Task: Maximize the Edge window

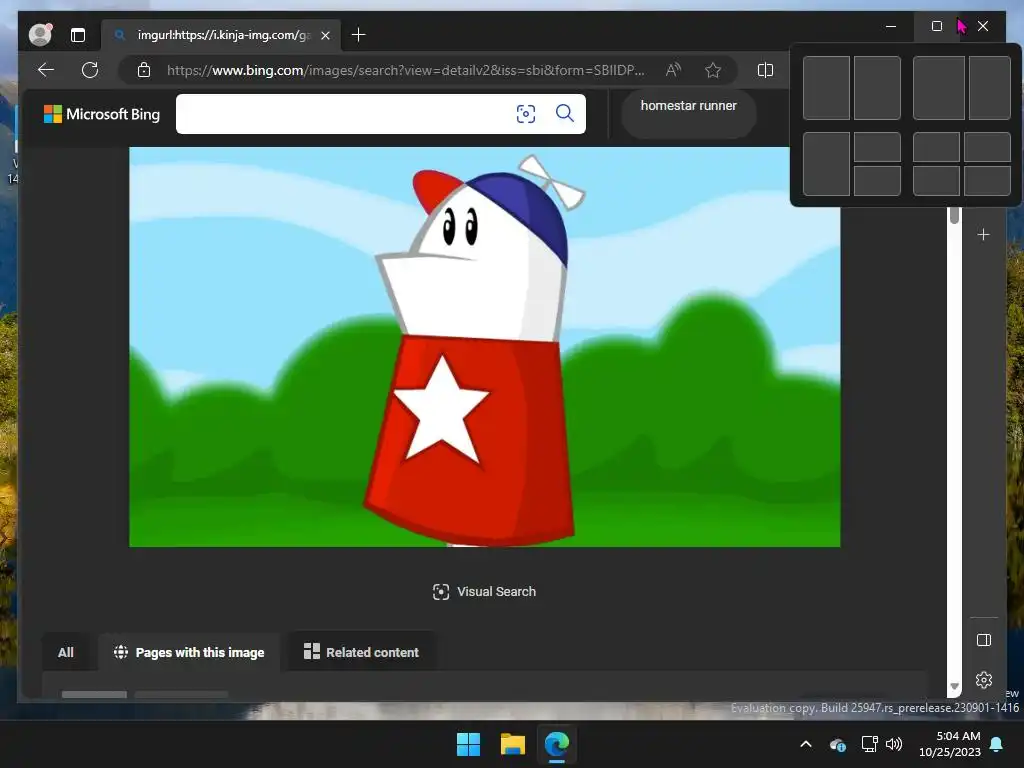Action: (936, 26)
